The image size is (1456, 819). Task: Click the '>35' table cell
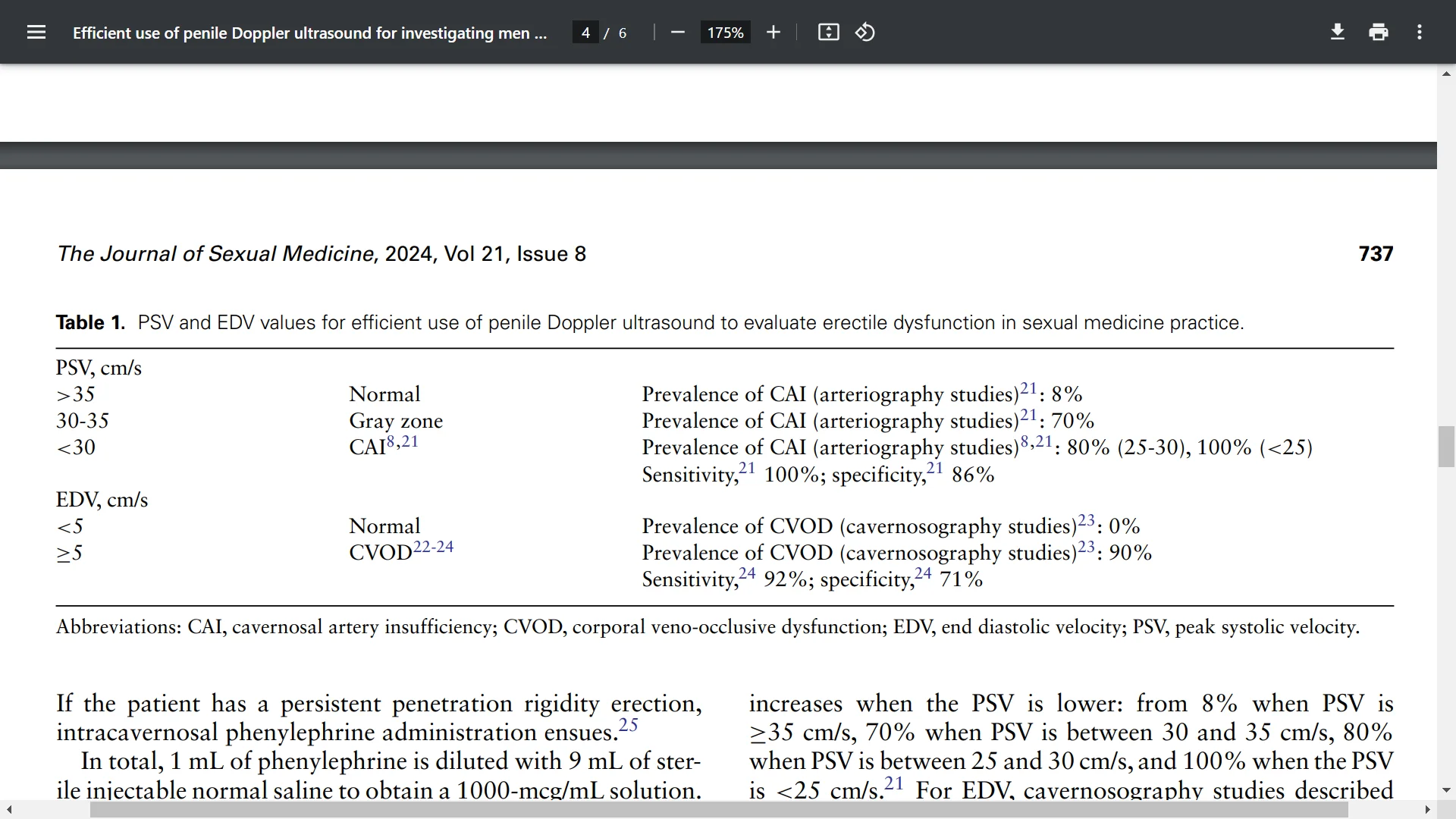[76, 394]
